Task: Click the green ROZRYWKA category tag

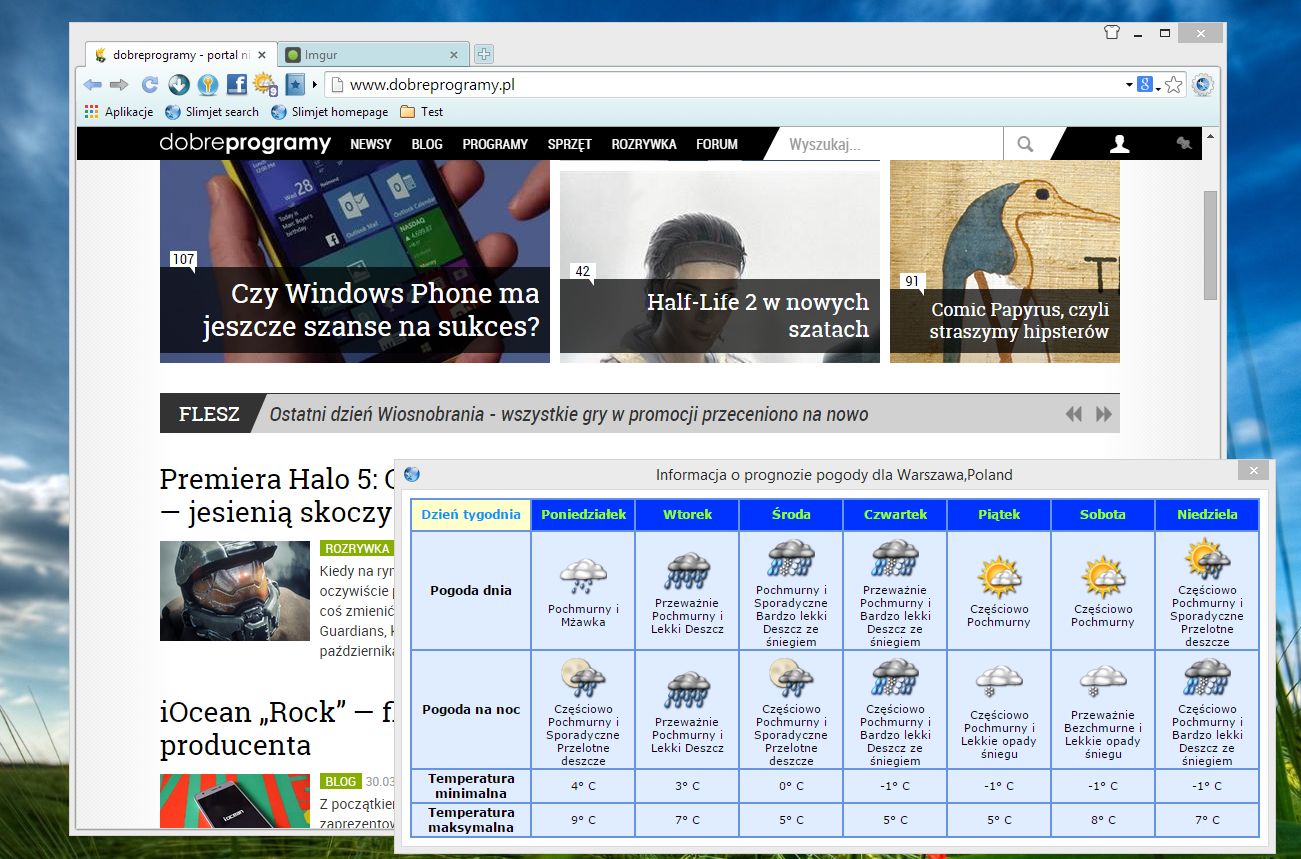Action: click(357, 549)
